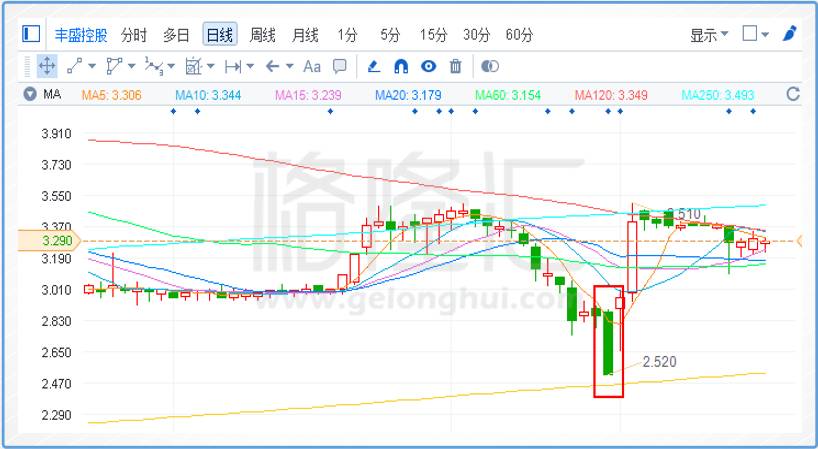This screenshot has width=818, height=449.
Task: Insert a comment bubble annotation
Action: (340, 66)
